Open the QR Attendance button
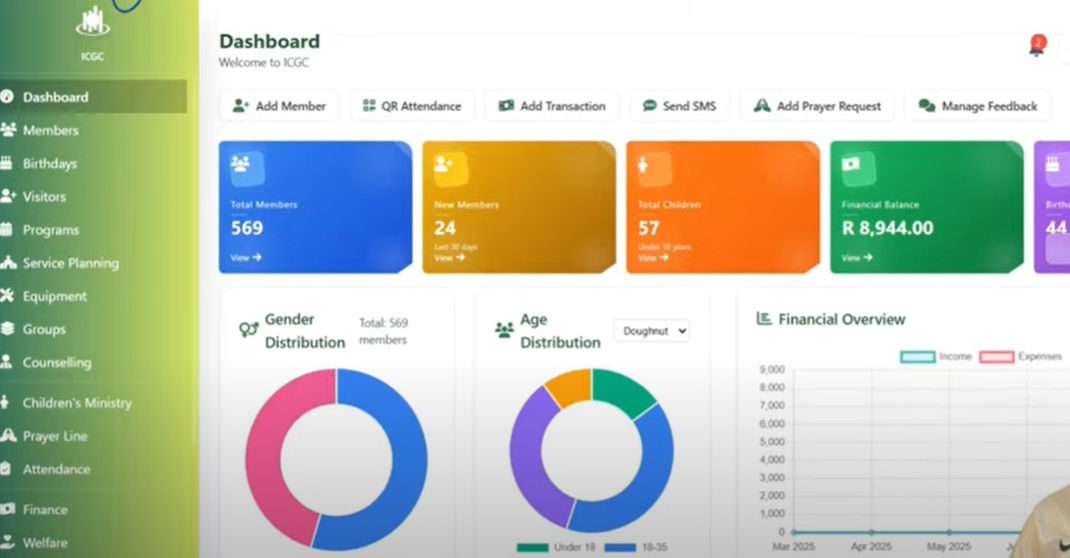Viewport: 1070px width, 558px height. pyautogui.click(x=411, y=106)
